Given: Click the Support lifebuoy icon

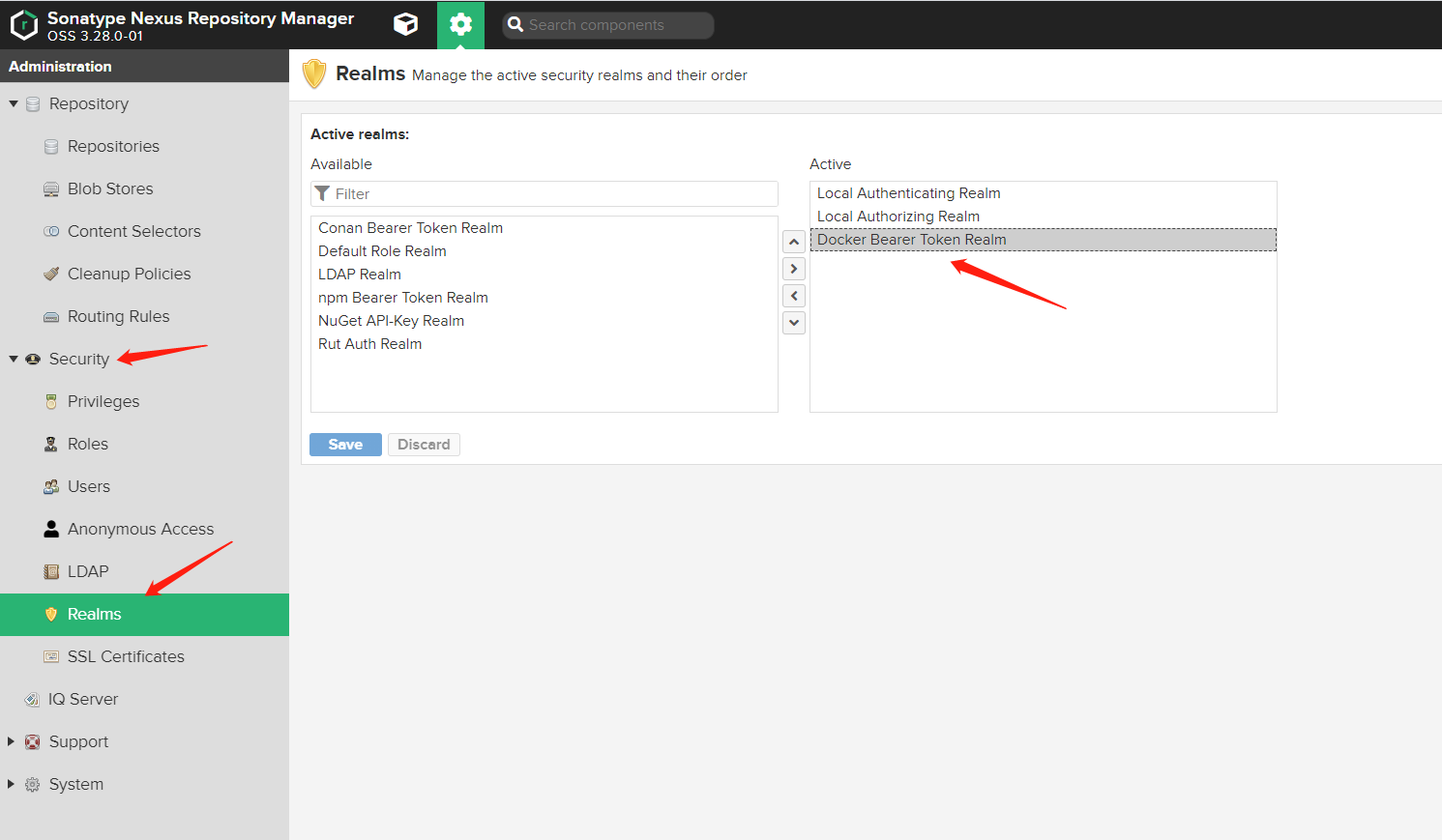Looking at the screenshot, I should [33, 741].
